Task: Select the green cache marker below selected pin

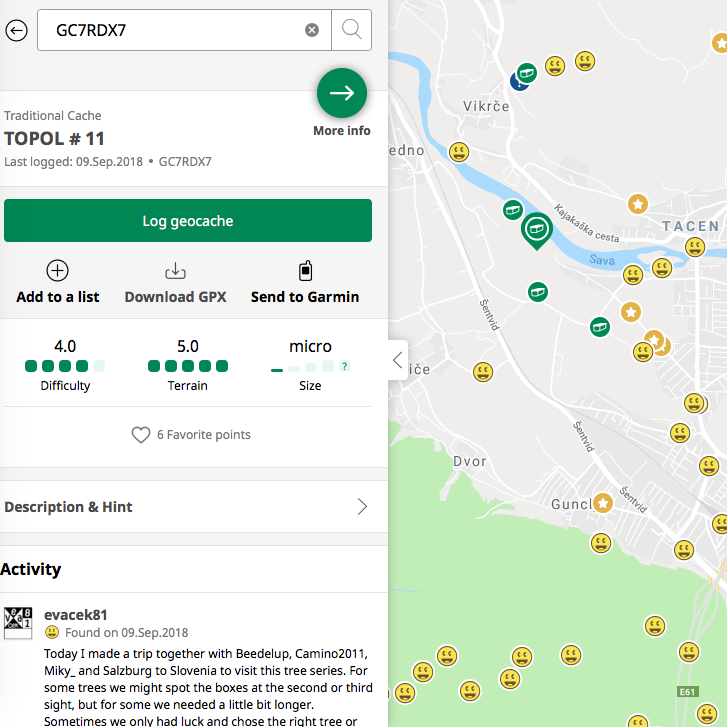Action: click(x=538, y=292)
